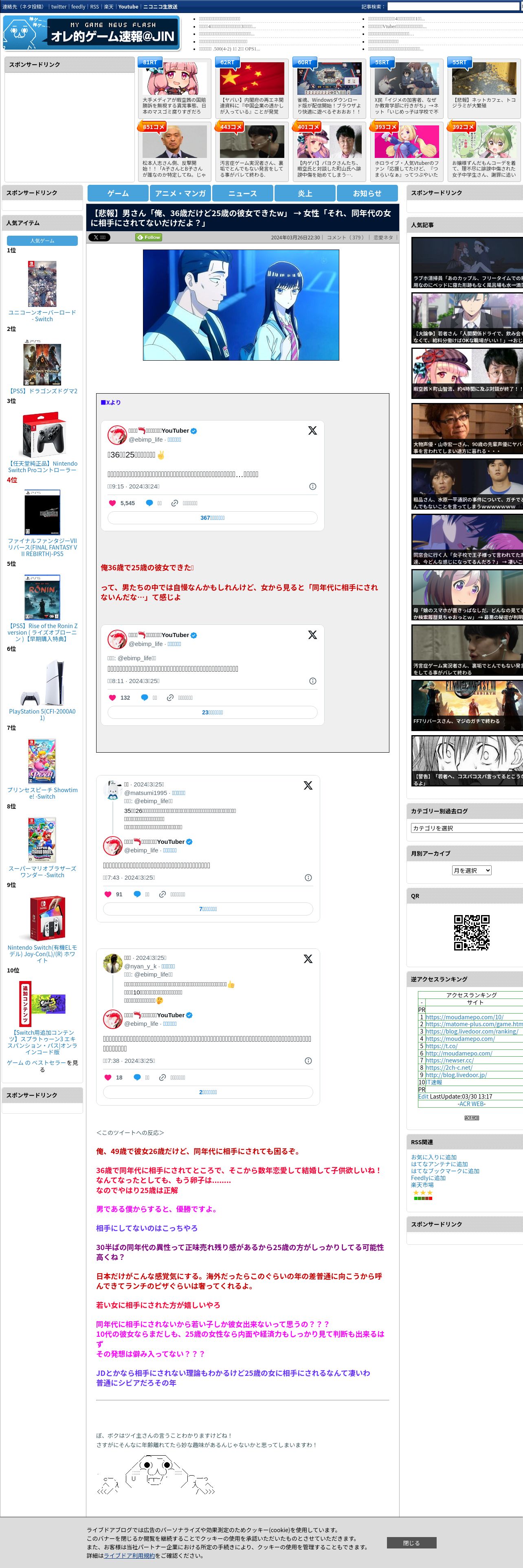
Task: Open the アニメ・マンガ category tab
Action: pyautogui.click(x=180, y=193)
